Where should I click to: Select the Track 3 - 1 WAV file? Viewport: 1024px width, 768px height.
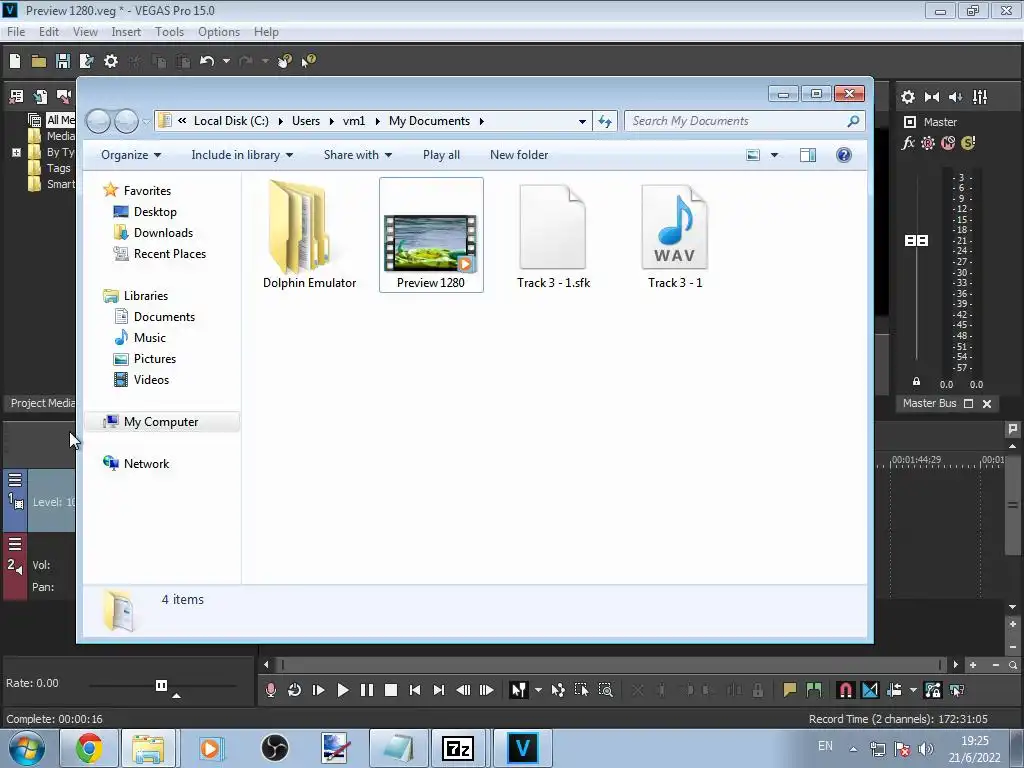click(675, 235)
